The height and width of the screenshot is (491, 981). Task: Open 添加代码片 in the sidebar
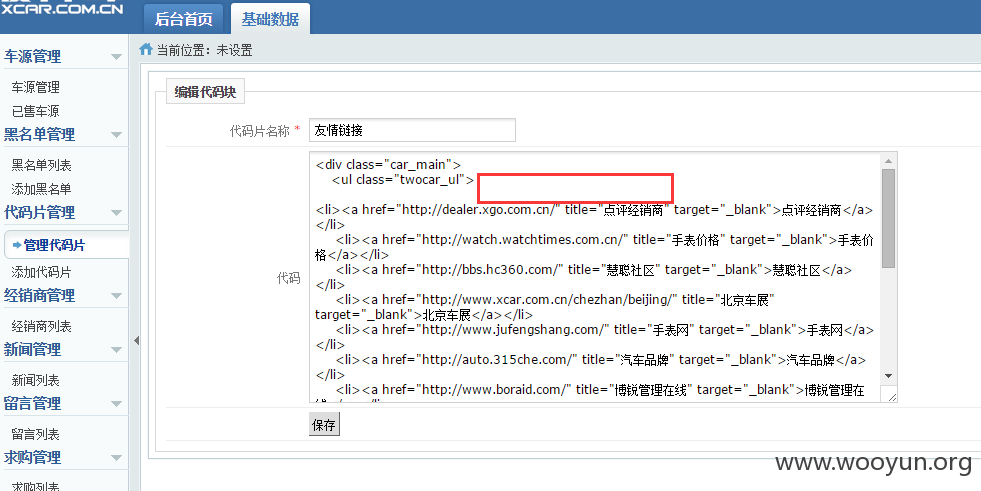(x=41, y=272)
